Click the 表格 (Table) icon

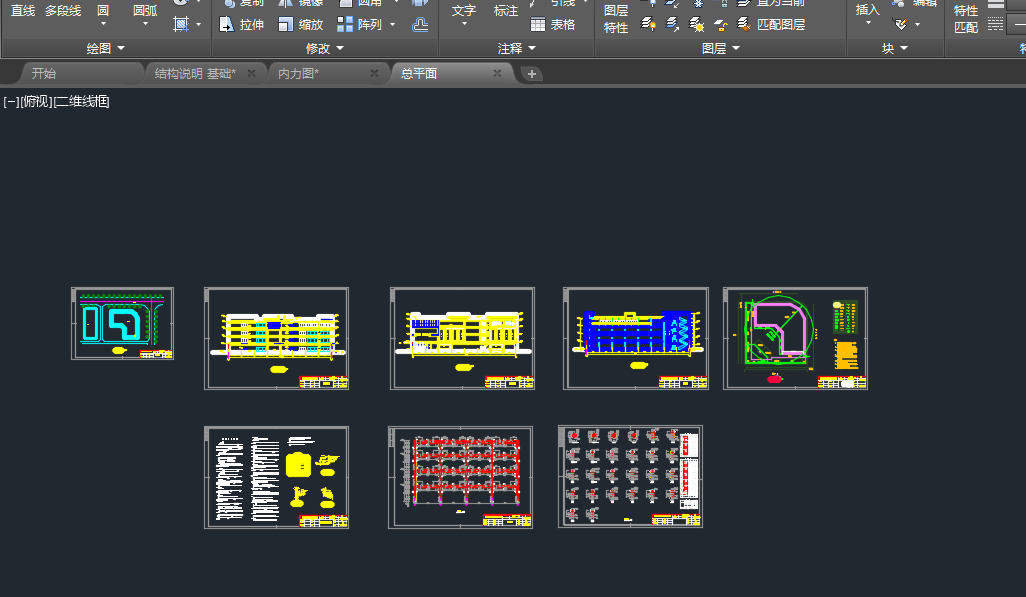coord(538,25)
